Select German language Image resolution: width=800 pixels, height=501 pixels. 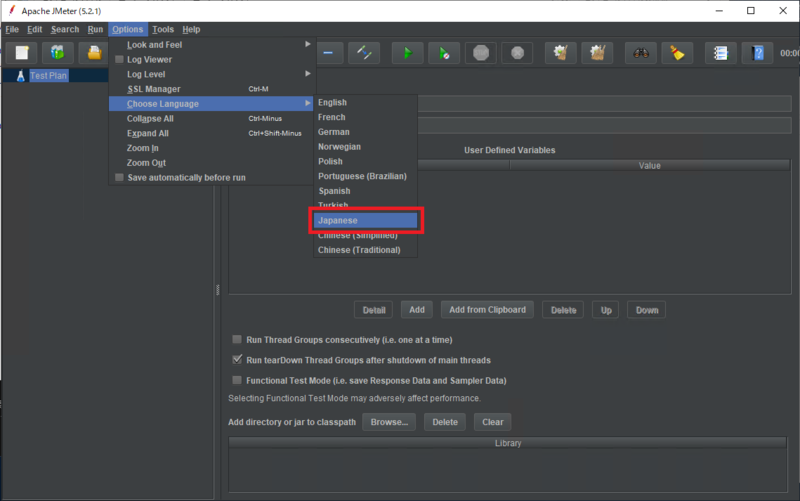(x=365, y=132)
